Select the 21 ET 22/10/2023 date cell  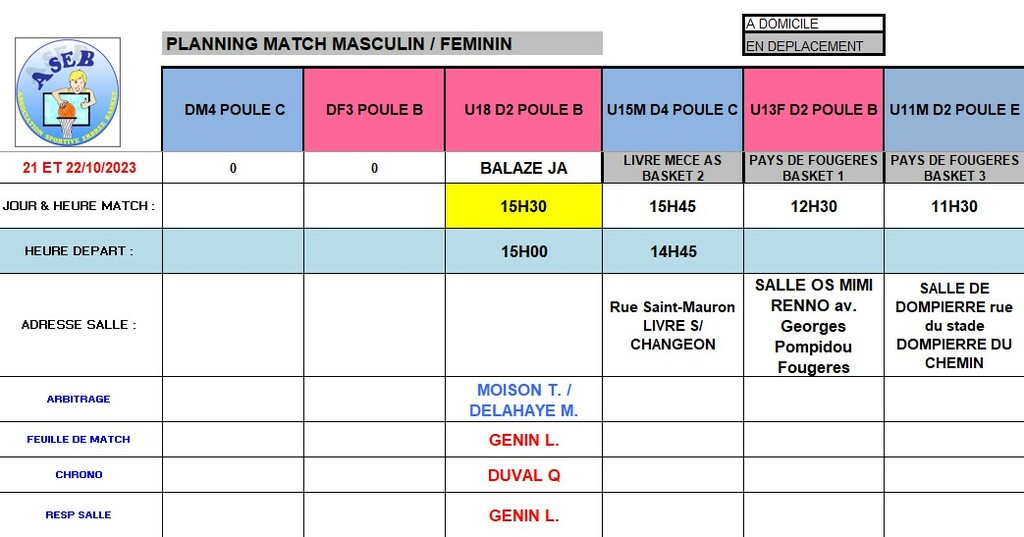81,168
